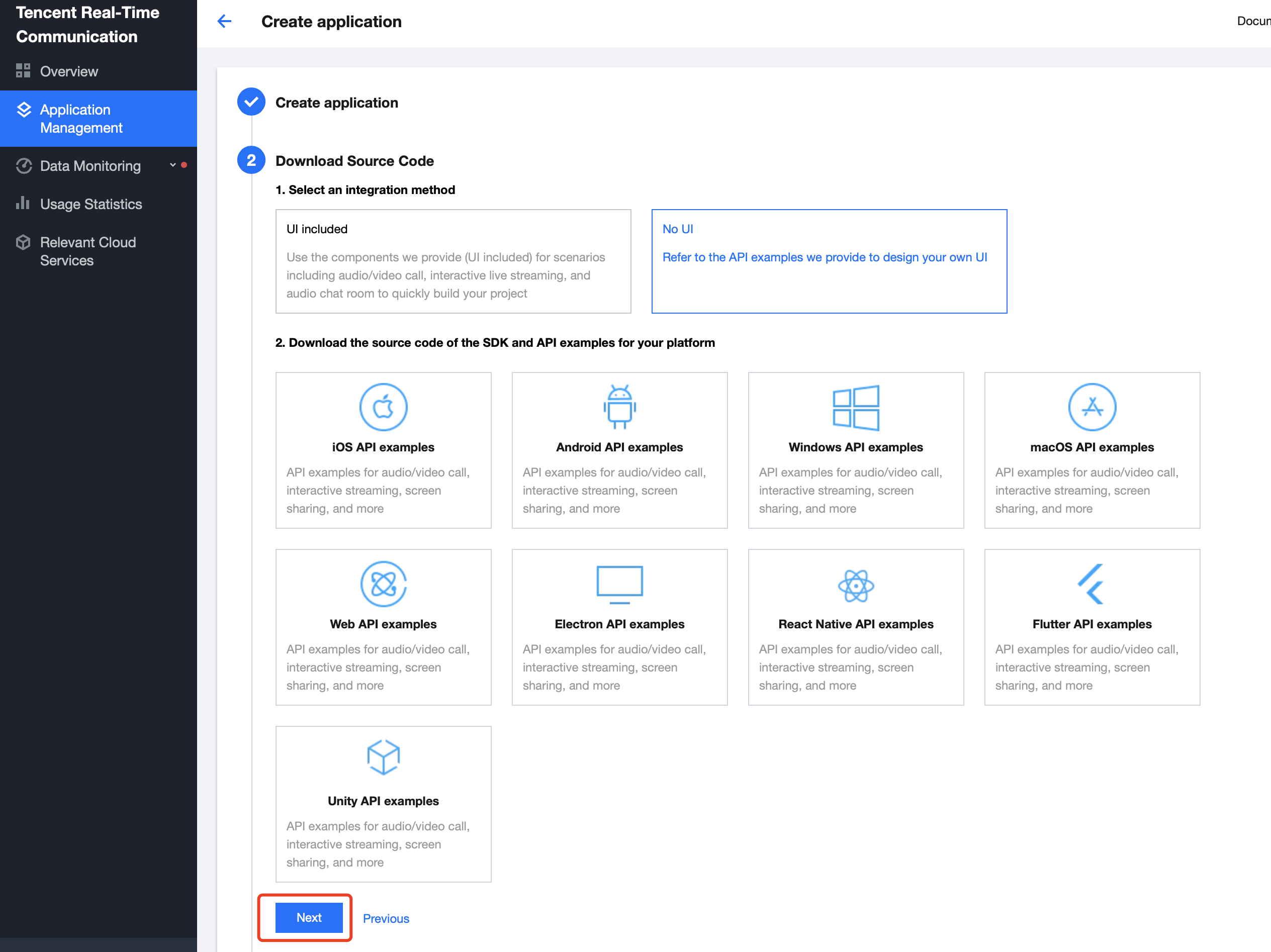Expand the Data Monitoring chevron
1271x952 pixels.
[172, 165]
